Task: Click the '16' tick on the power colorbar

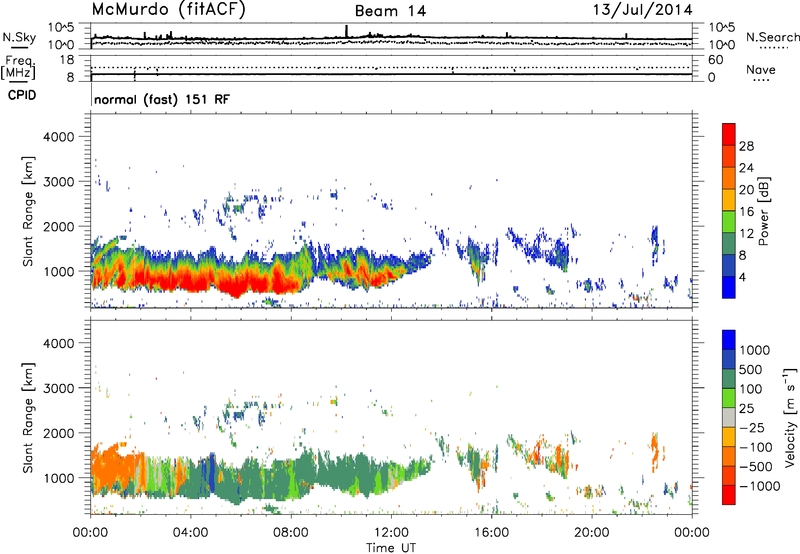Action: click(746, 212)
